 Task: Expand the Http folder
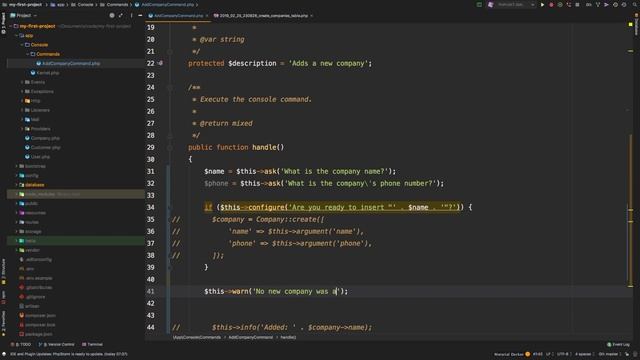22,101
